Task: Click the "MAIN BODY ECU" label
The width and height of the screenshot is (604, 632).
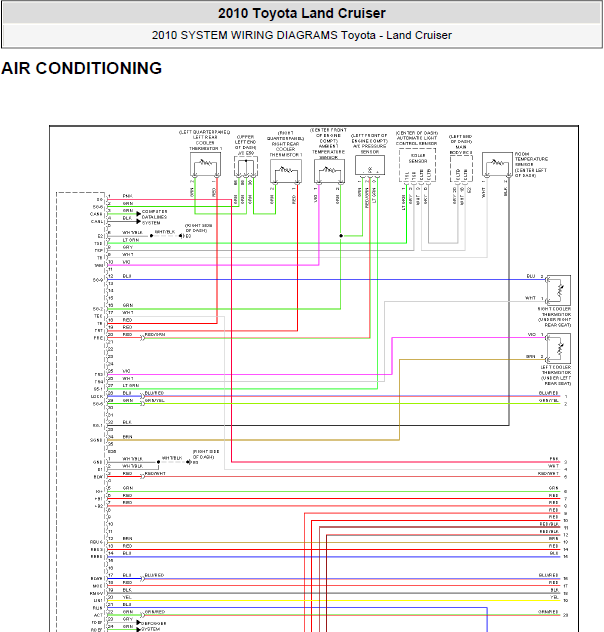Action: (461, 150)
